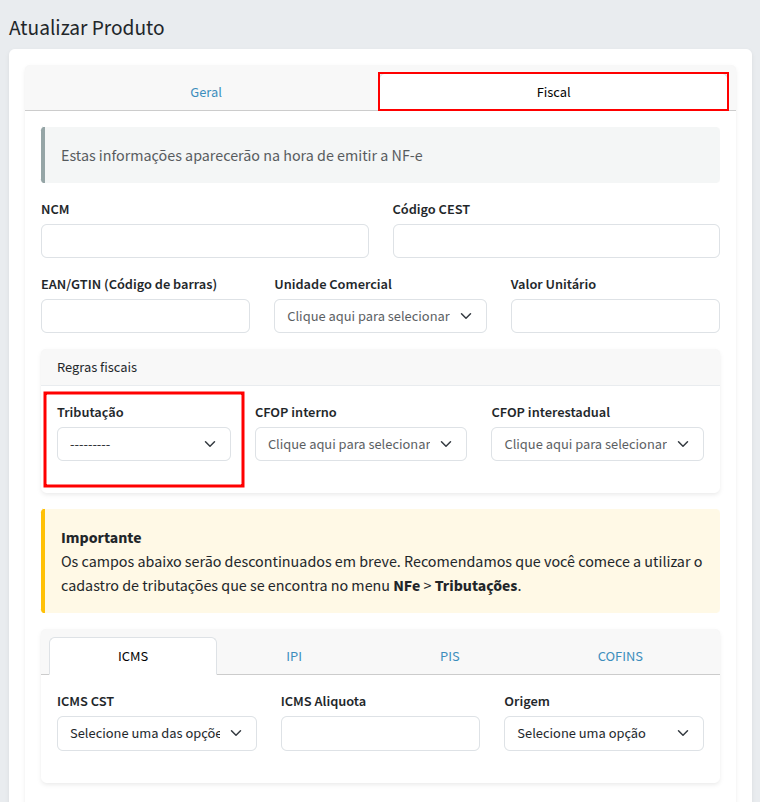Viewport: 760px width, 802px height.
Task: Click the EAN/GTIN barcode field
Action: point(145,316)
